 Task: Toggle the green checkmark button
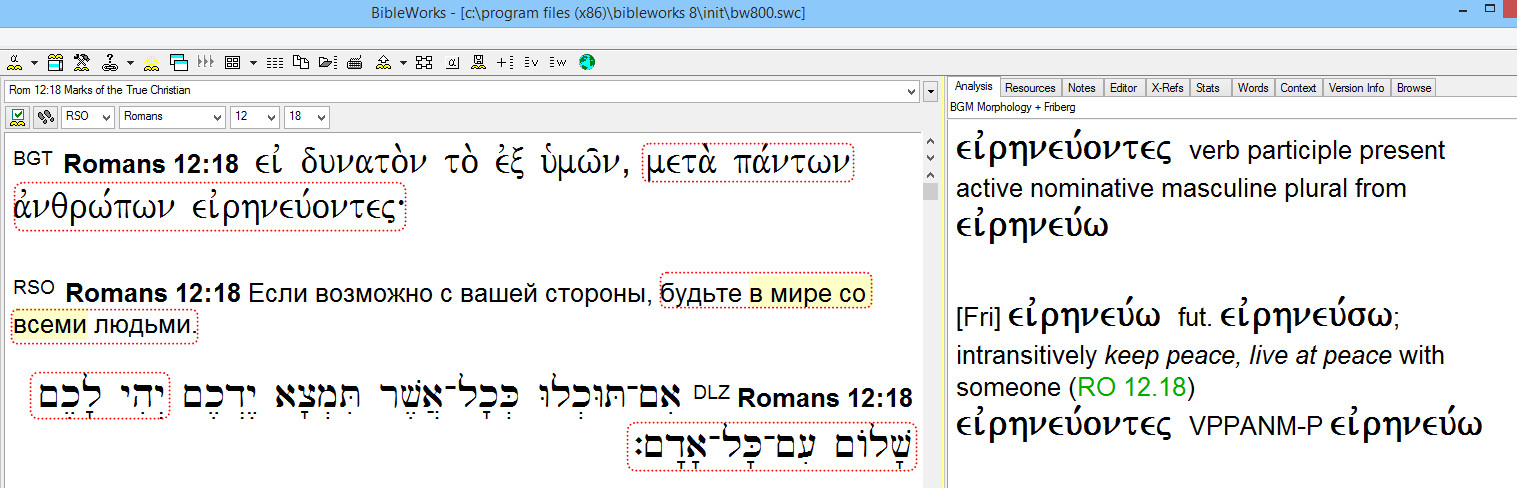(18, 117)
